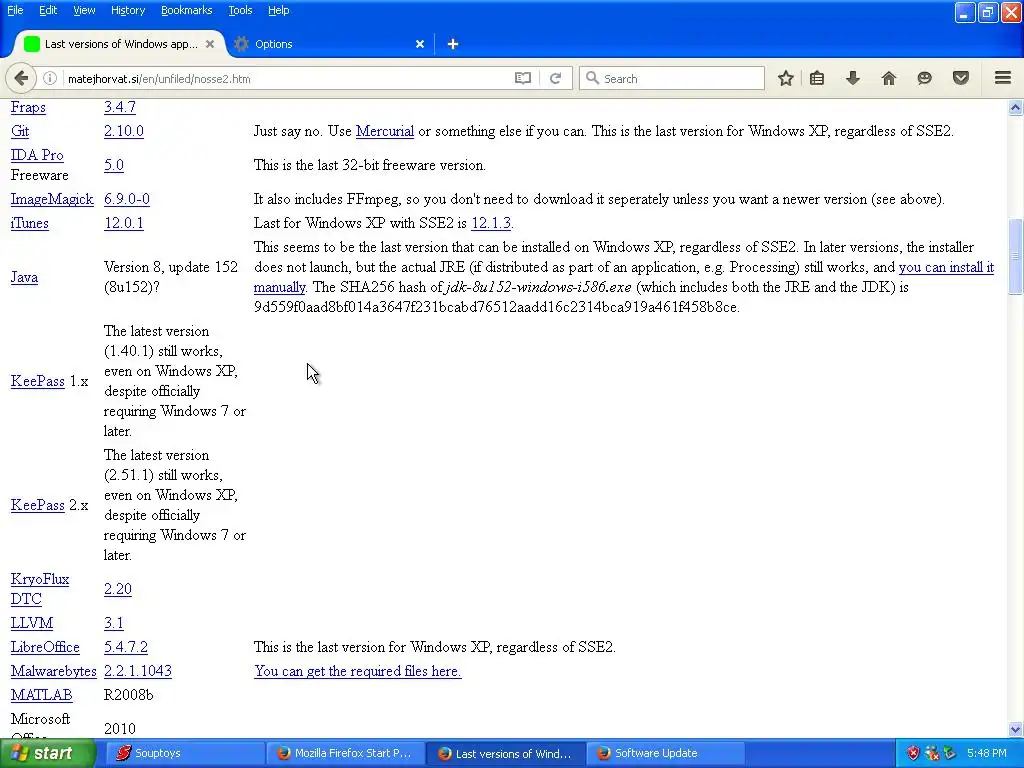Open the View menu
The width and height of the screenshot is (1024, 768).
tap(84, 10)
